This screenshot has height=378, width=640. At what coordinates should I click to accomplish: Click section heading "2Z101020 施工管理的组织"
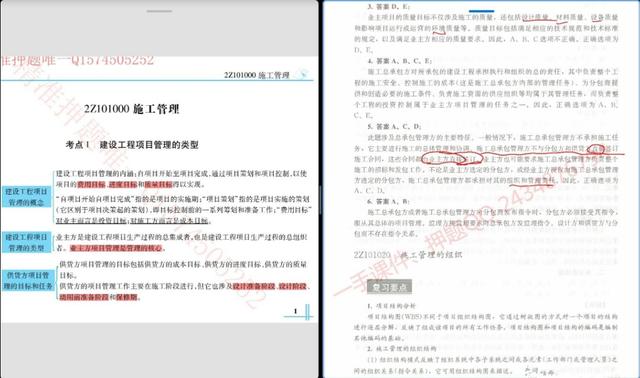pyautogui.click(x=408, y=255)
